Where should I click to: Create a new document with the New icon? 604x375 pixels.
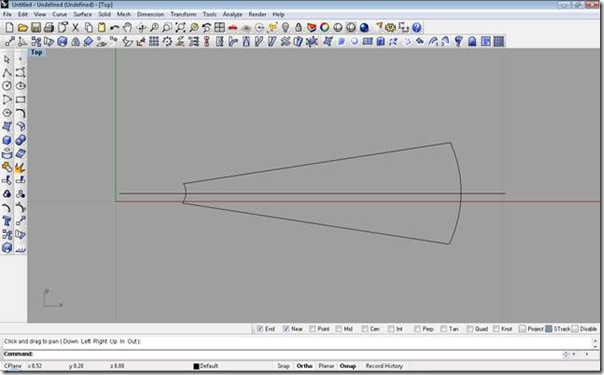click(9, 27)
